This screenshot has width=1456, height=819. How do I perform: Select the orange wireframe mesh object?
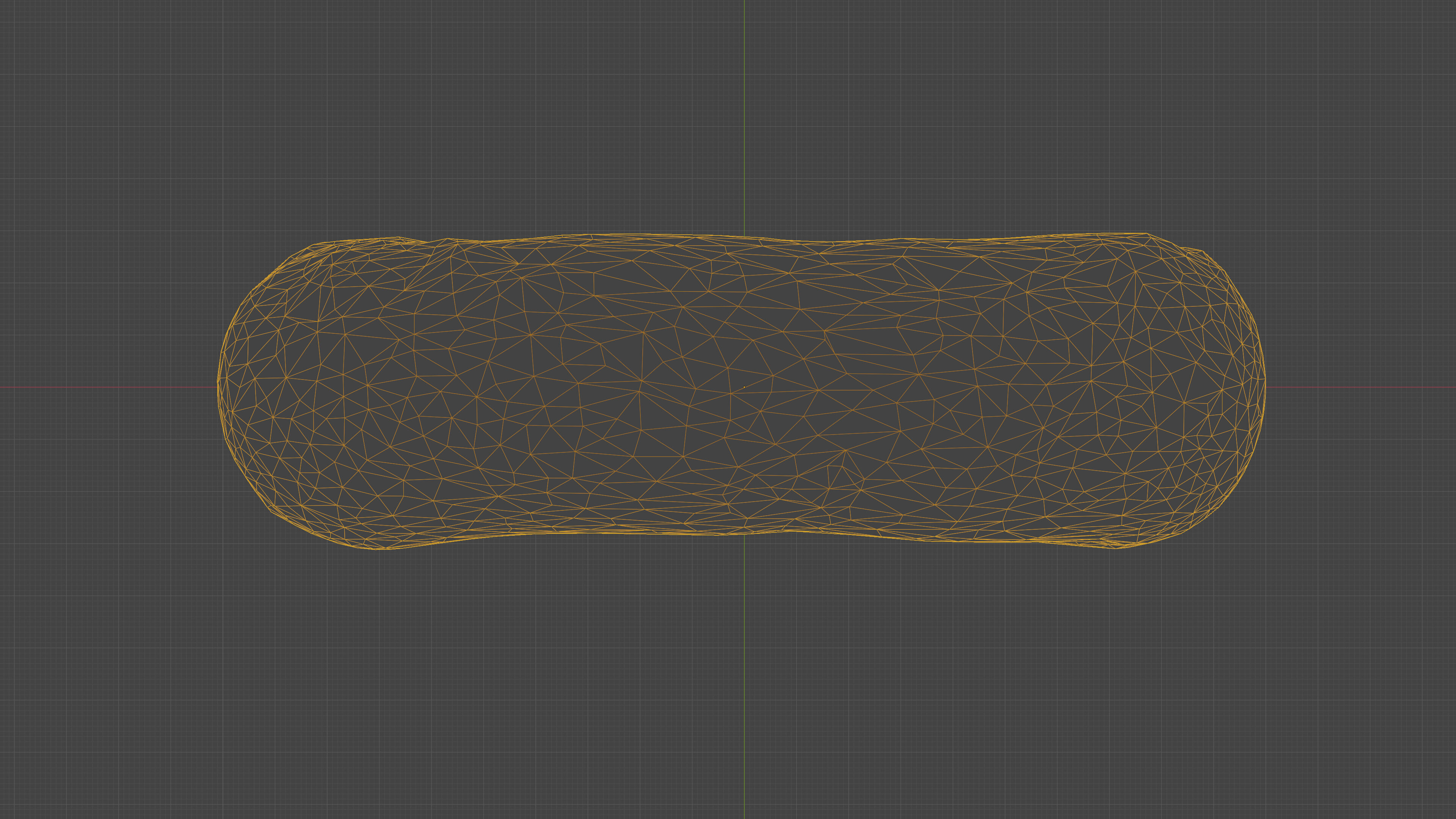(741, 391)
